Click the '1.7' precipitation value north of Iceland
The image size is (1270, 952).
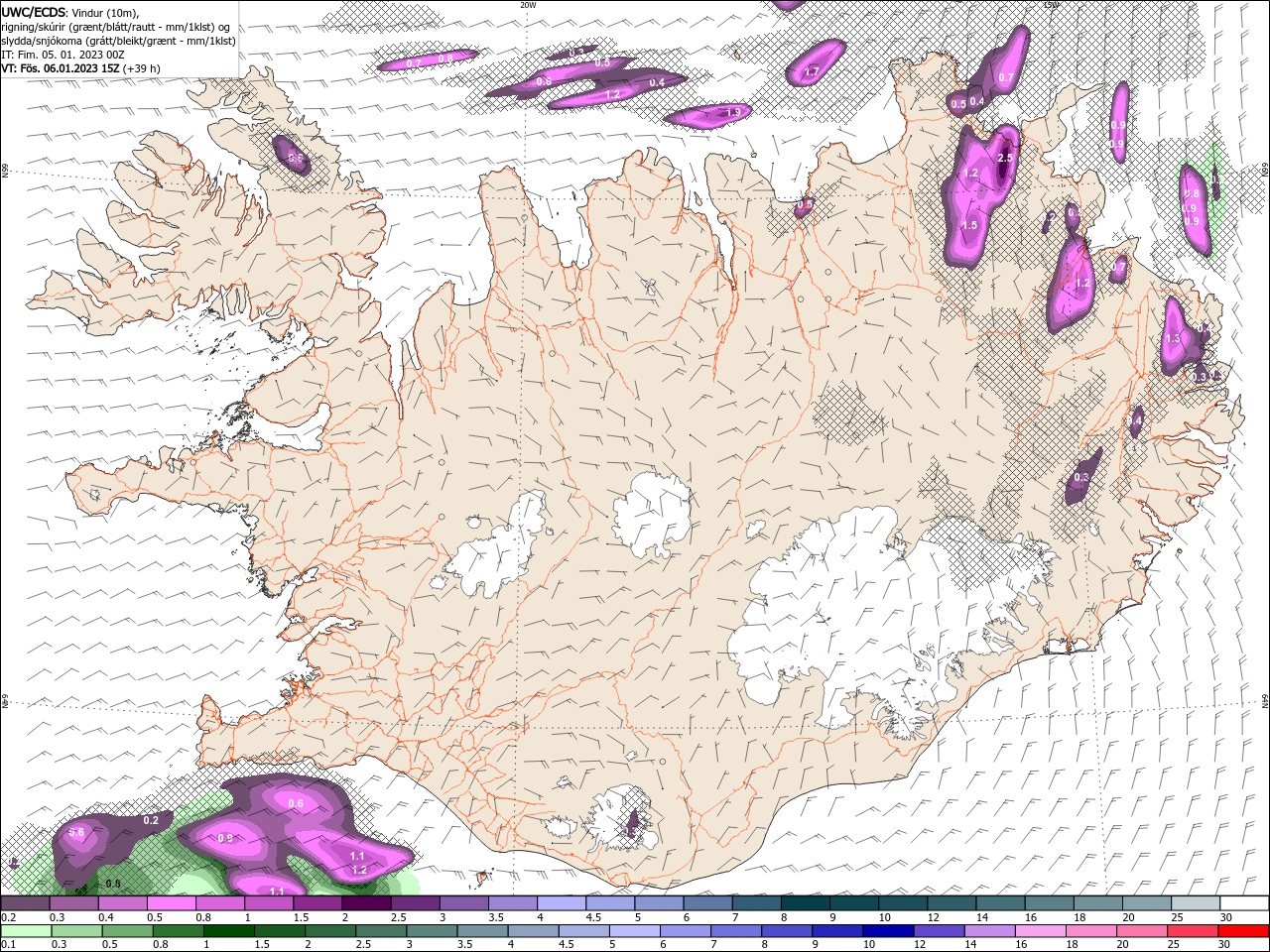(x=811, y=71)
